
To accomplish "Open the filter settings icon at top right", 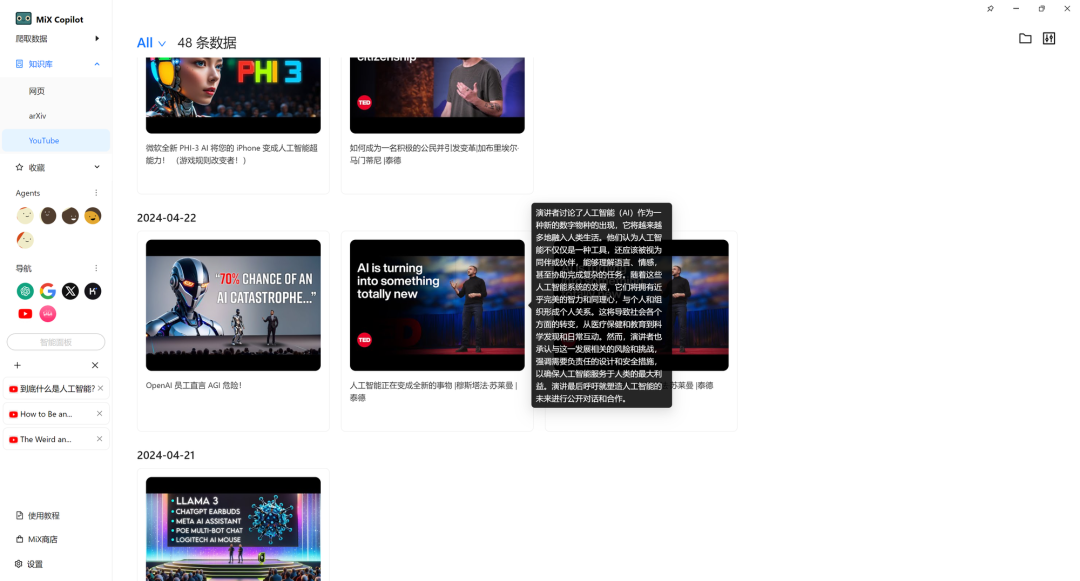I will [1049, 39].
